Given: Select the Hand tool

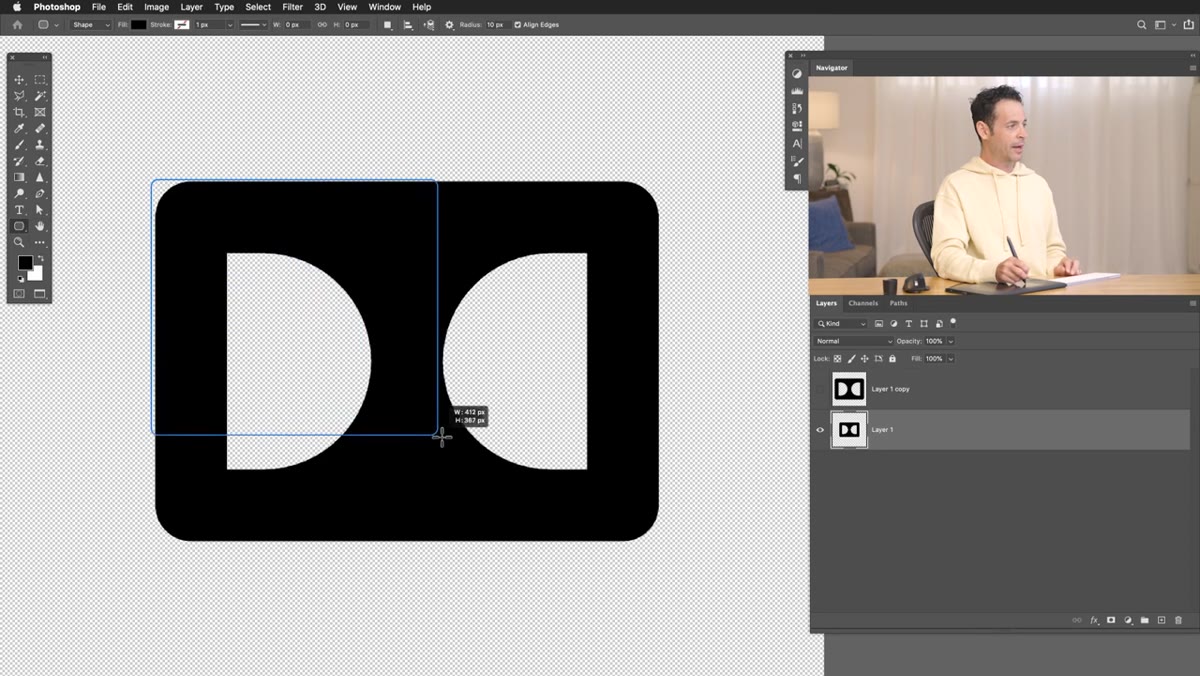Looking at the screenshot, I should tap(40, 226).
